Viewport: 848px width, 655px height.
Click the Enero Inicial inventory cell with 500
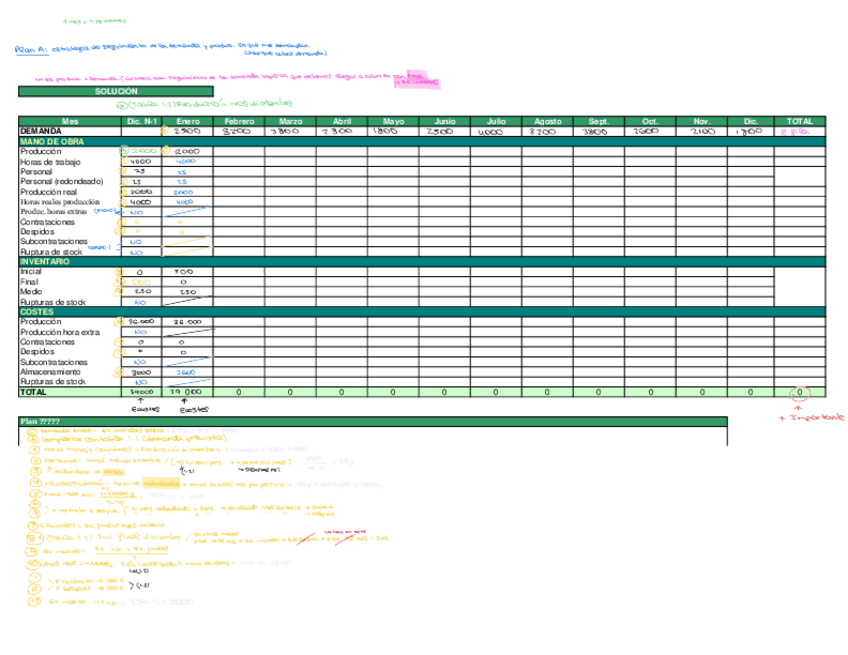point(187,272)
